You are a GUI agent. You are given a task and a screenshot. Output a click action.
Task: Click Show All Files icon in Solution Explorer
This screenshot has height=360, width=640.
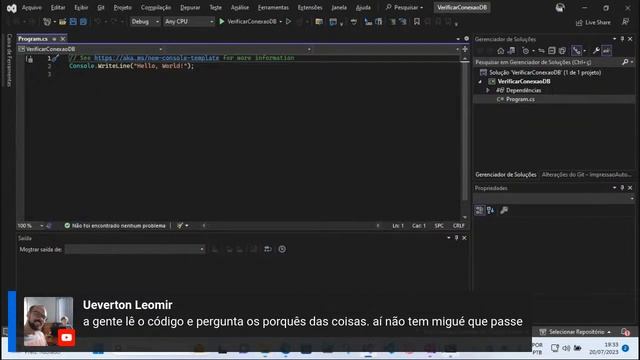[x=562, y=51]
